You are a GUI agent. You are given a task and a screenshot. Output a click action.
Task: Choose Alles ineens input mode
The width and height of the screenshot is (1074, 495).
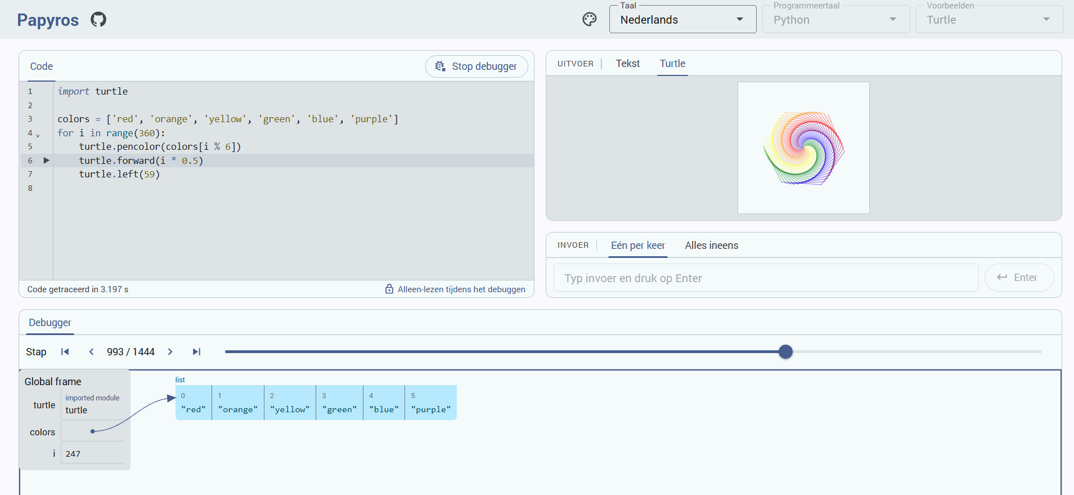pyautogui.click(x=712, y=245)
